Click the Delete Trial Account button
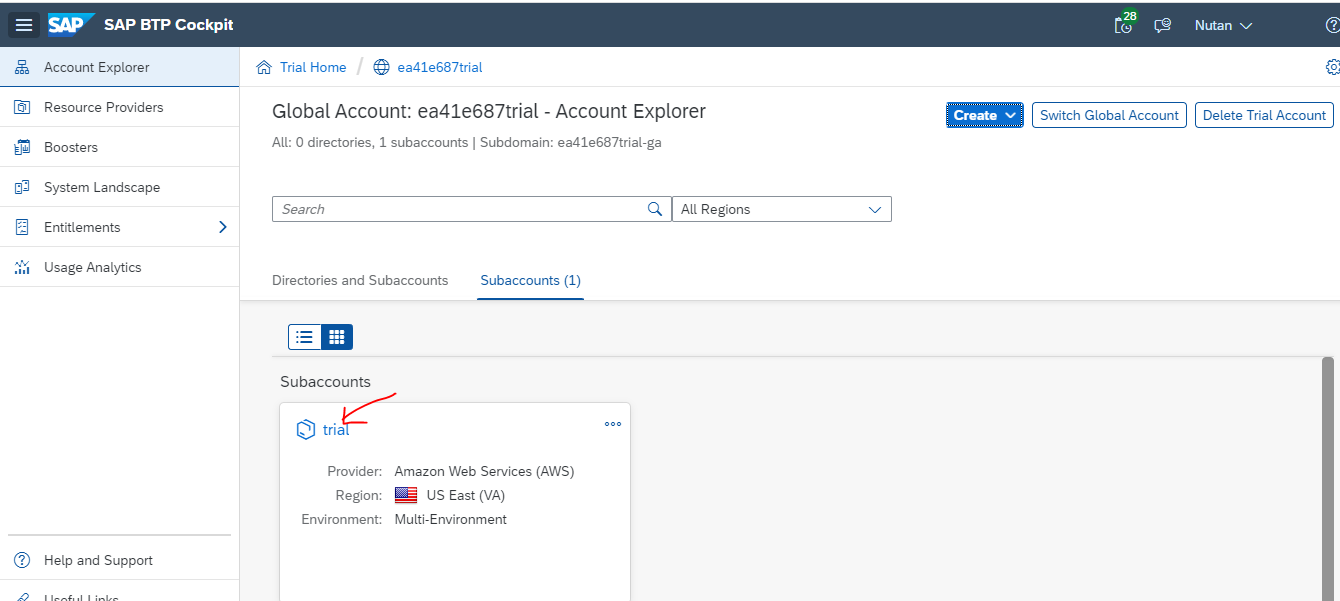1340x601 pixels. [1264, 115]
